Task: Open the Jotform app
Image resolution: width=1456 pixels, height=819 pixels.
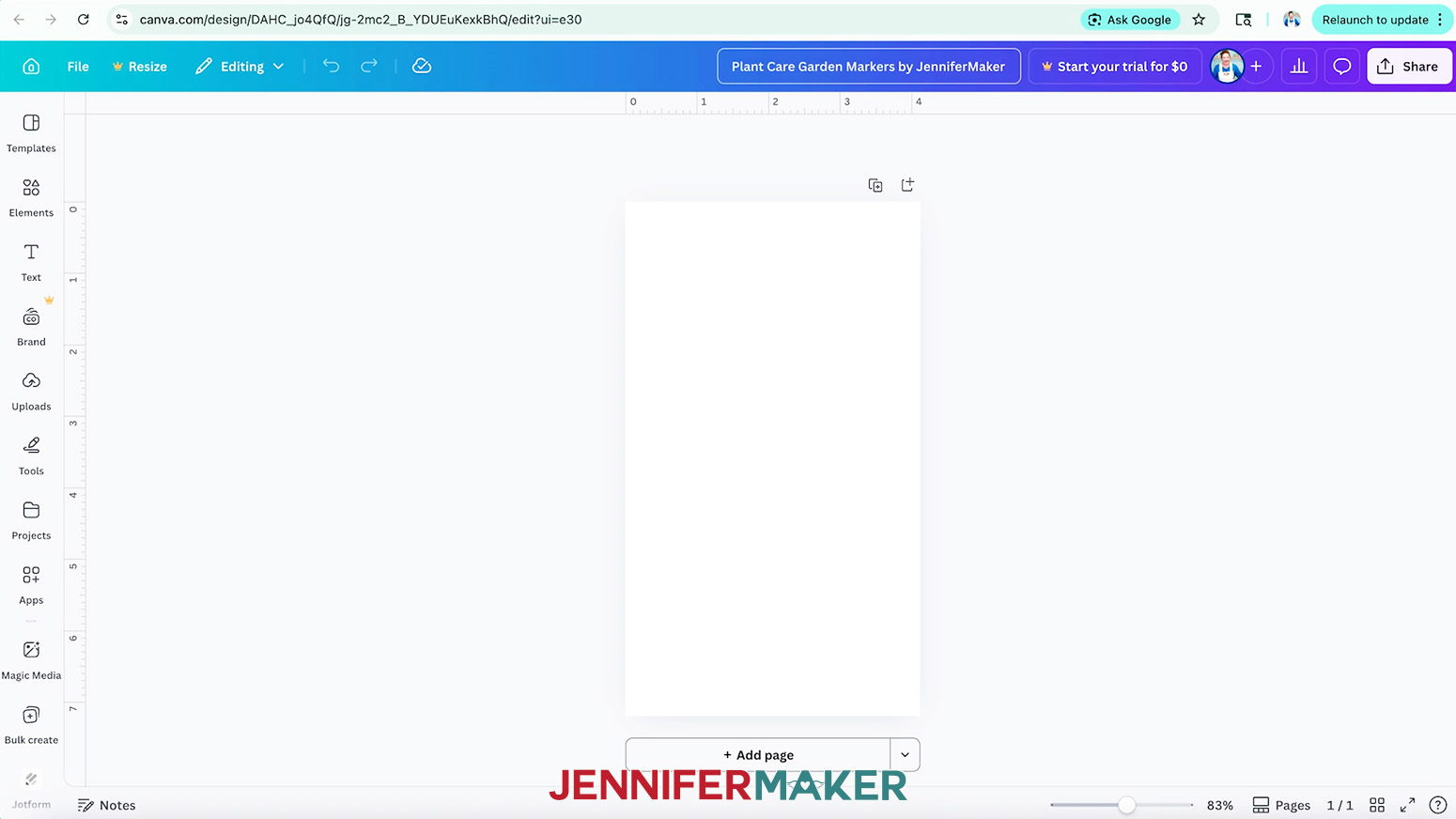Action: pyautogui.click(x=31, y=790)
